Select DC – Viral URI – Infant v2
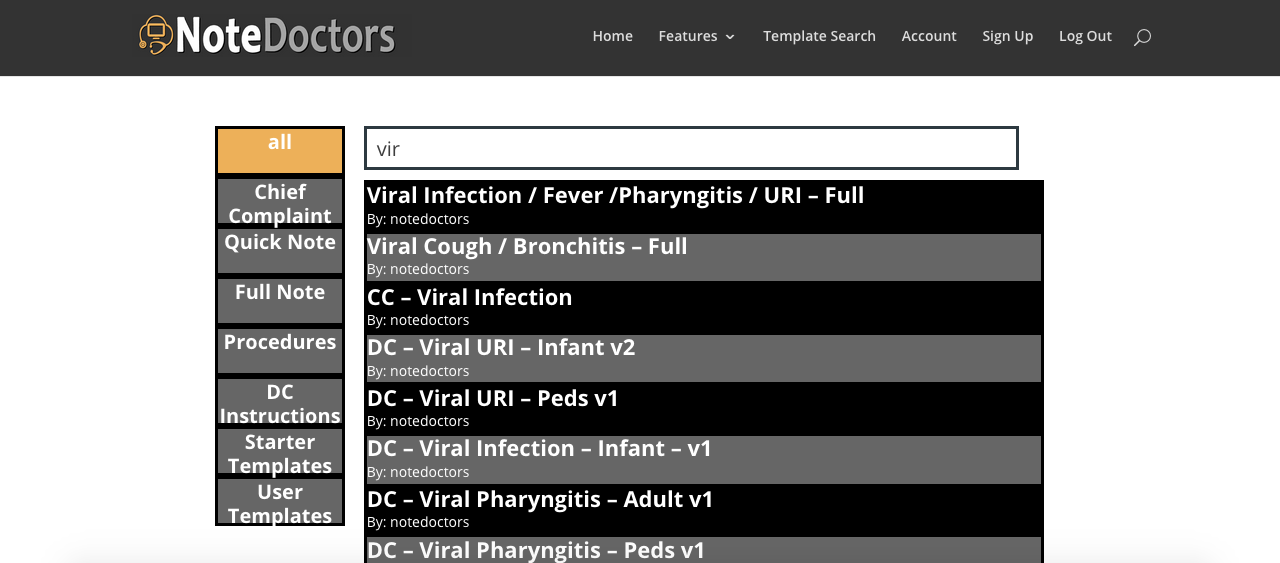The image size is (1280, 563). point(704,358)
